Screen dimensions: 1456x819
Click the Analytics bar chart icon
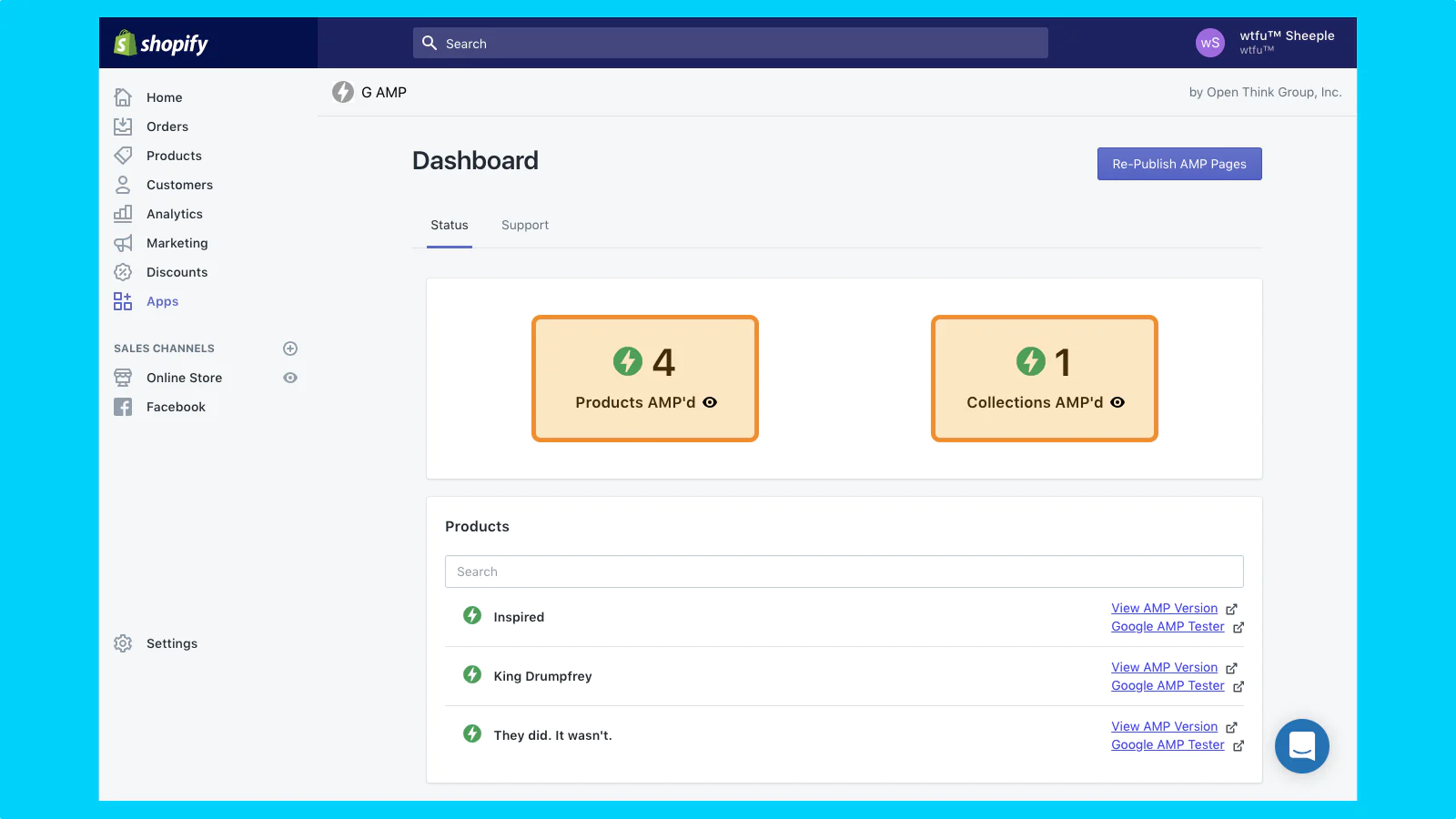(123, 214)
